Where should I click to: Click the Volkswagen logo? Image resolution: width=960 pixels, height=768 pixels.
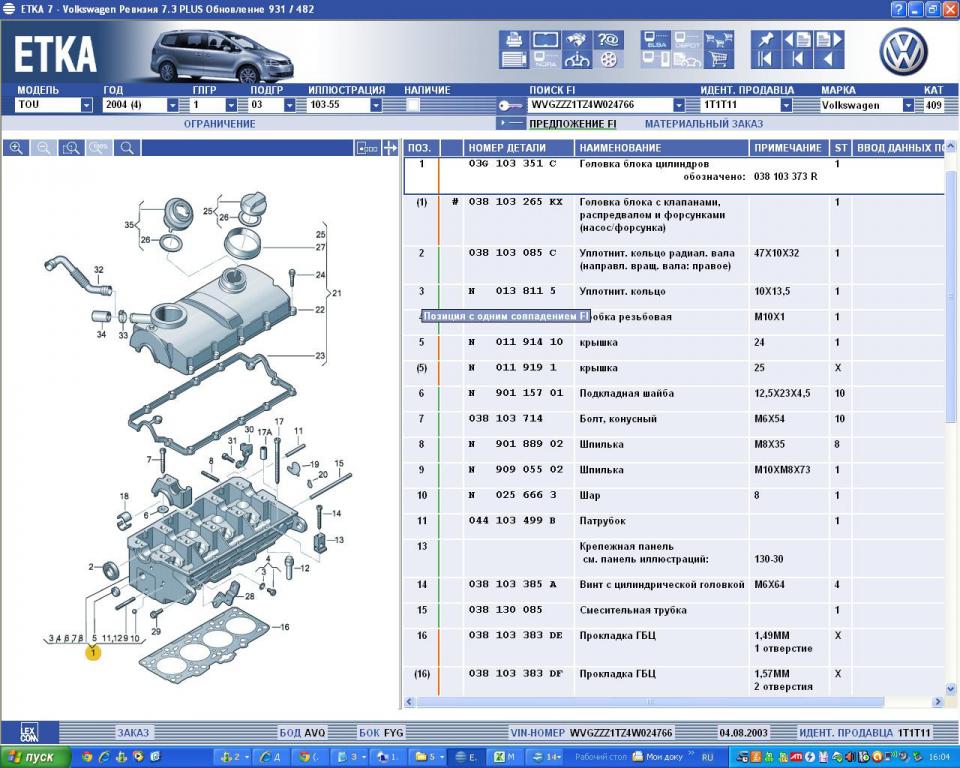(x=902, y=53)
